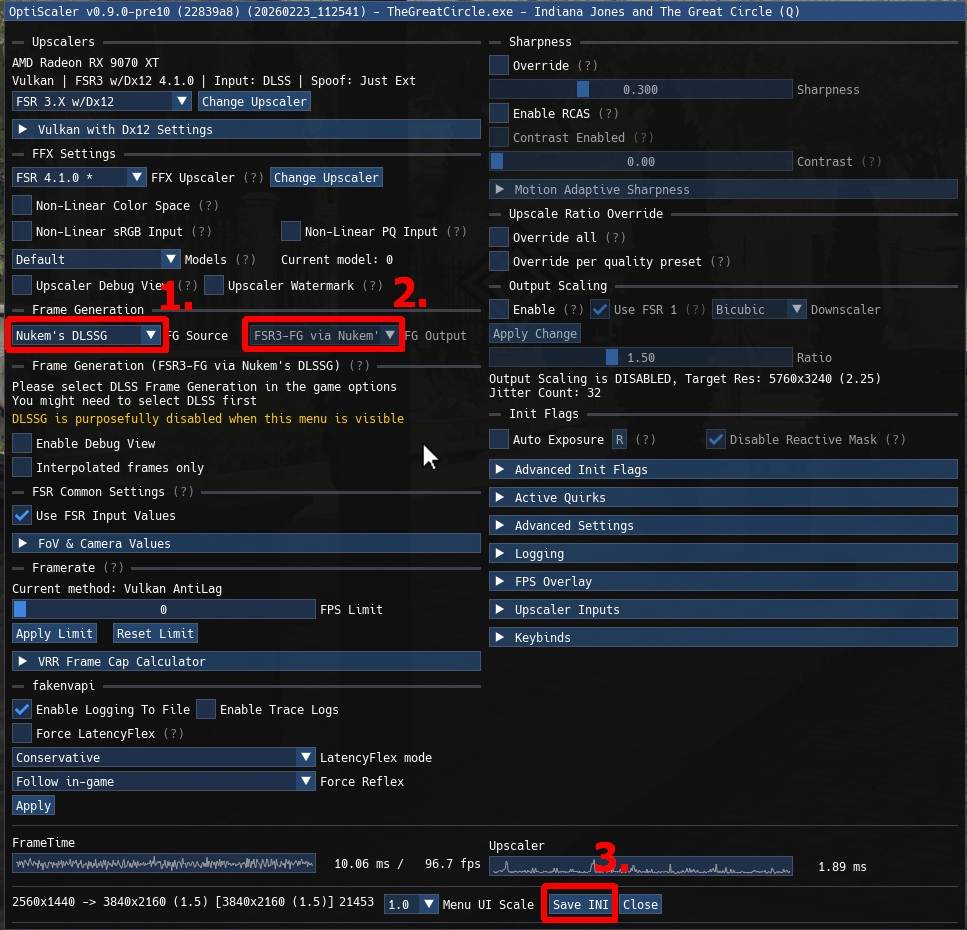967x930 pixels.
Task: Enable Non-Linear PQ Input checkbox
Action: pos(291,231)
